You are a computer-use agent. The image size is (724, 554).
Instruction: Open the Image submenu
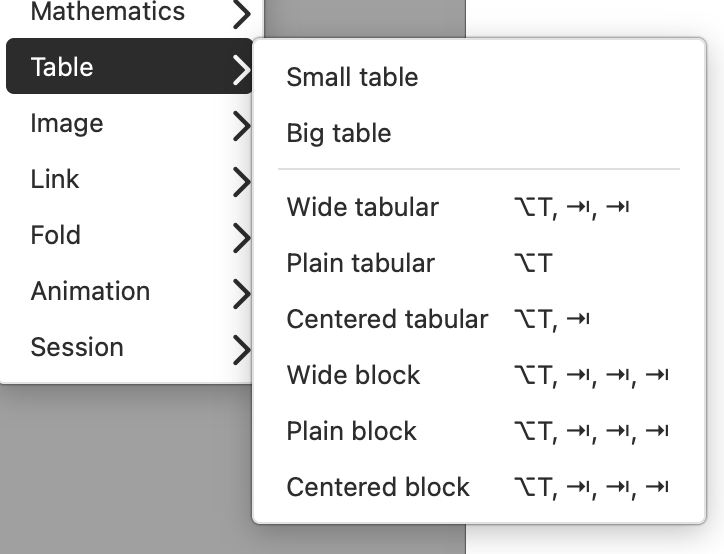pyautogui.click(x=67, y=123)
